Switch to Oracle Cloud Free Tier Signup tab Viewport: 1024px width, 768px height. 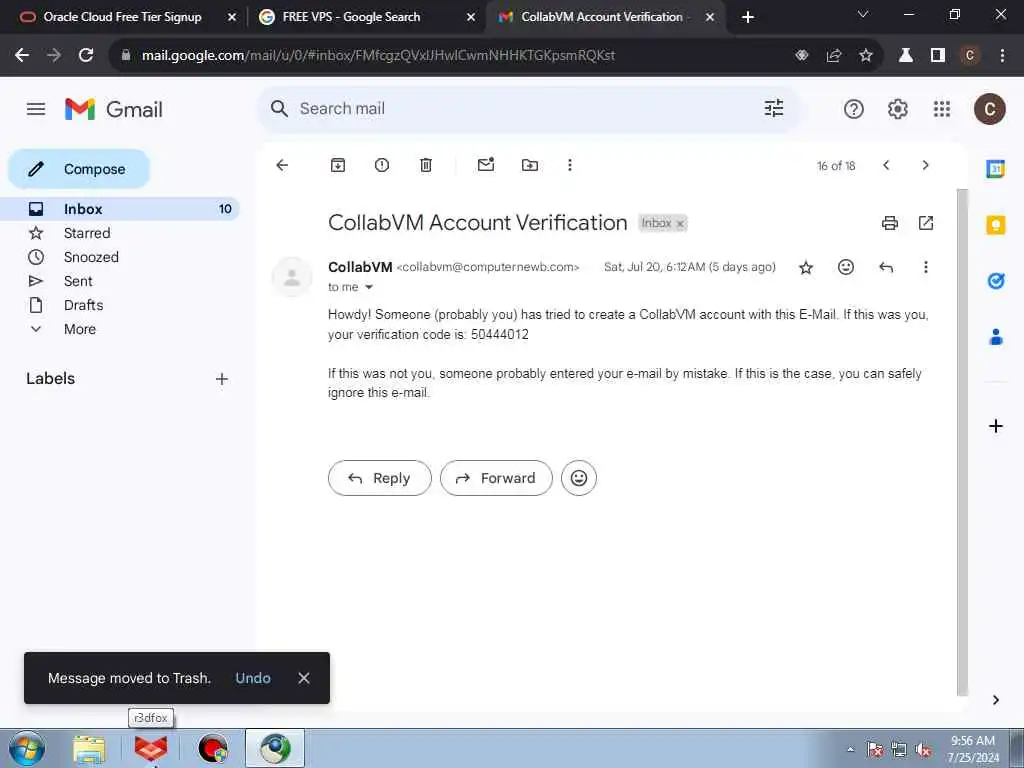point(123,17)
